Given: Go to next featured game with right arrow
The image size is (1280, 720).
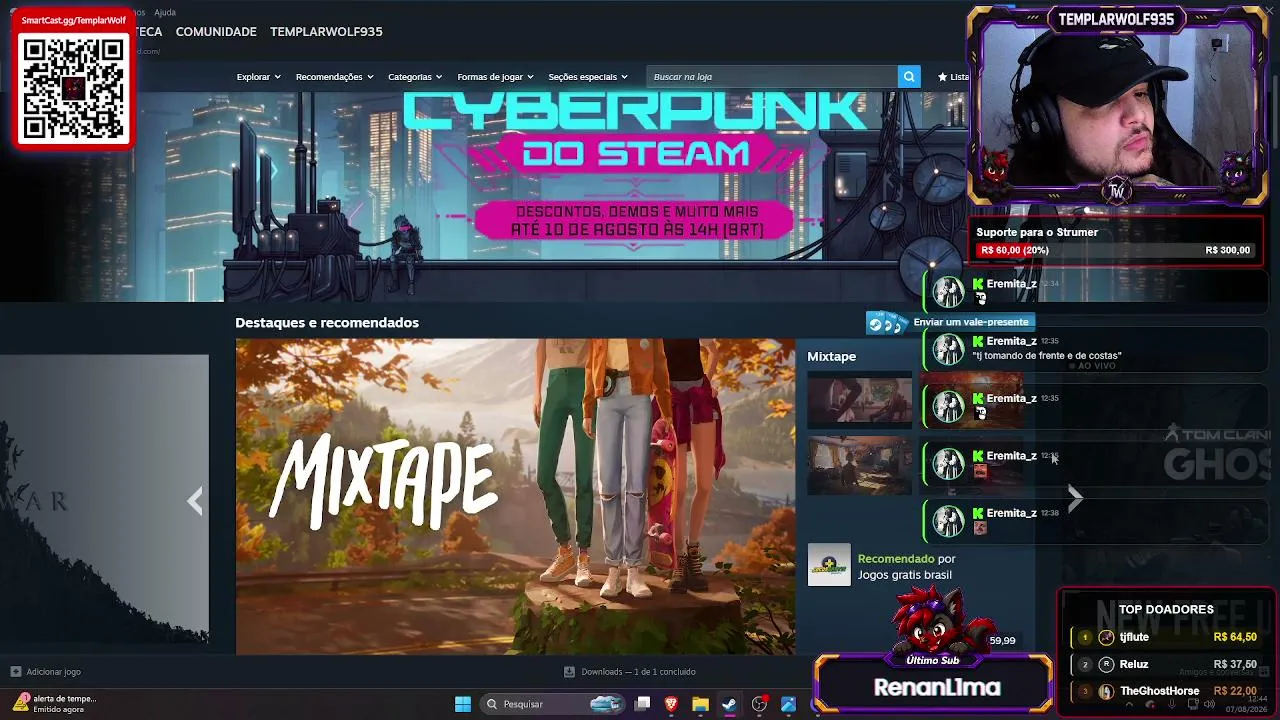Looking at the screenshot, I should 1075,498.
